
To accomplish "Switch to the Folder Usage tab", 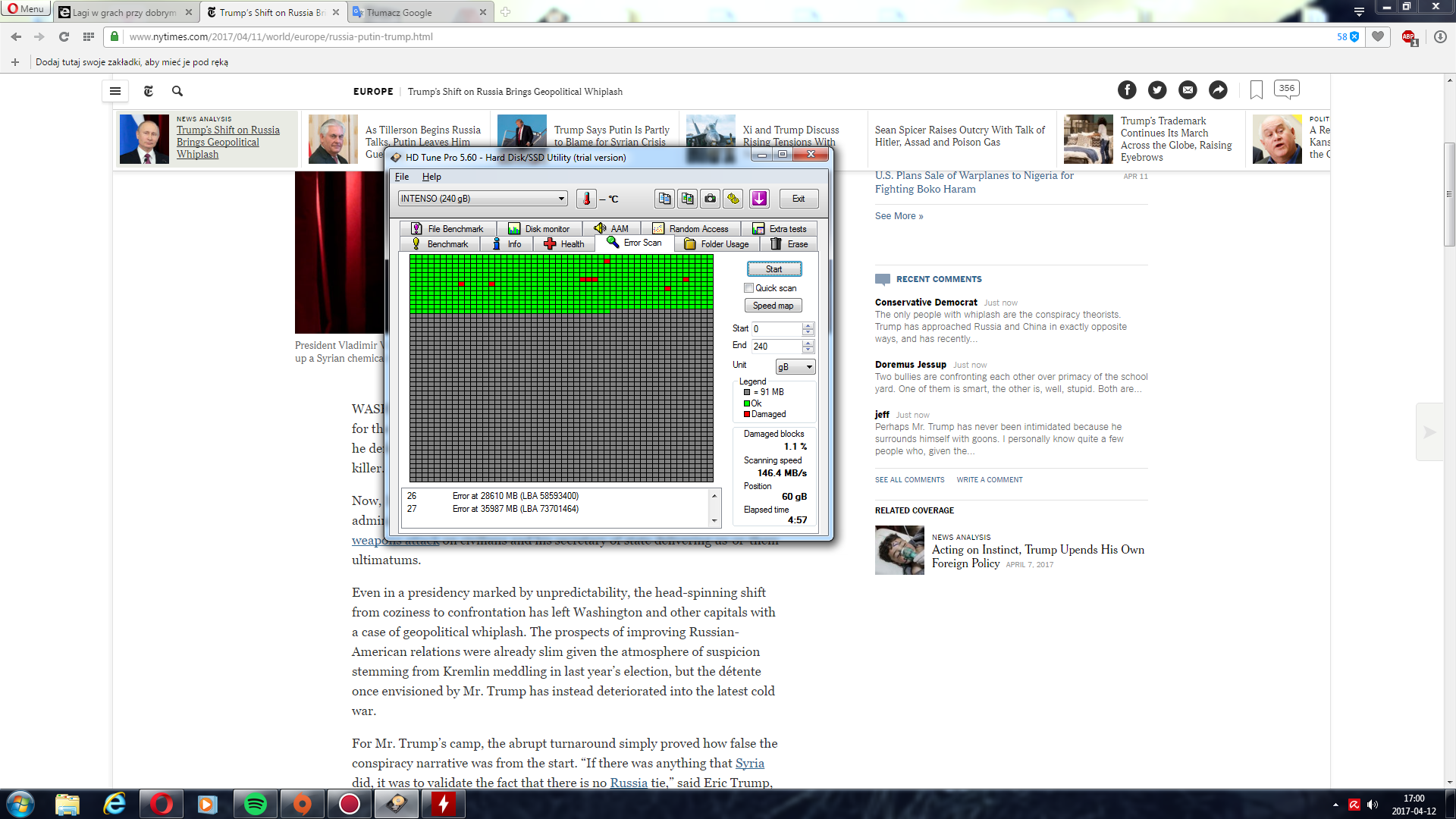I will [x=717, y=244].
